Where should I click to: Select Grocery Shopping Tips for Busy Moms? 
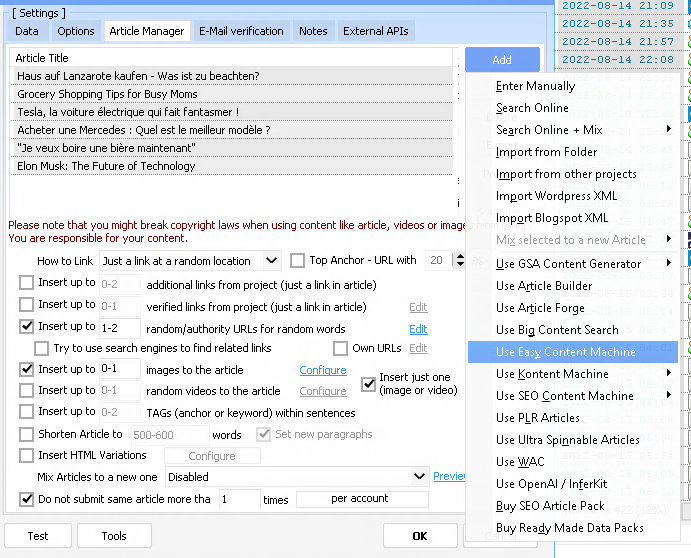tap(232, 94)
